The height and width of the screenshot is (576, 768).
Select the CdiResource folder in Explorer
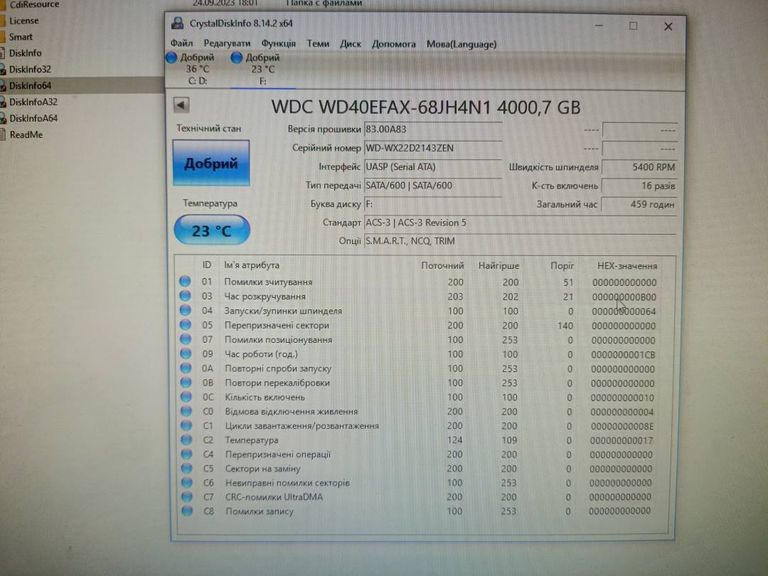pyautogui.click(x=34, y=4)
